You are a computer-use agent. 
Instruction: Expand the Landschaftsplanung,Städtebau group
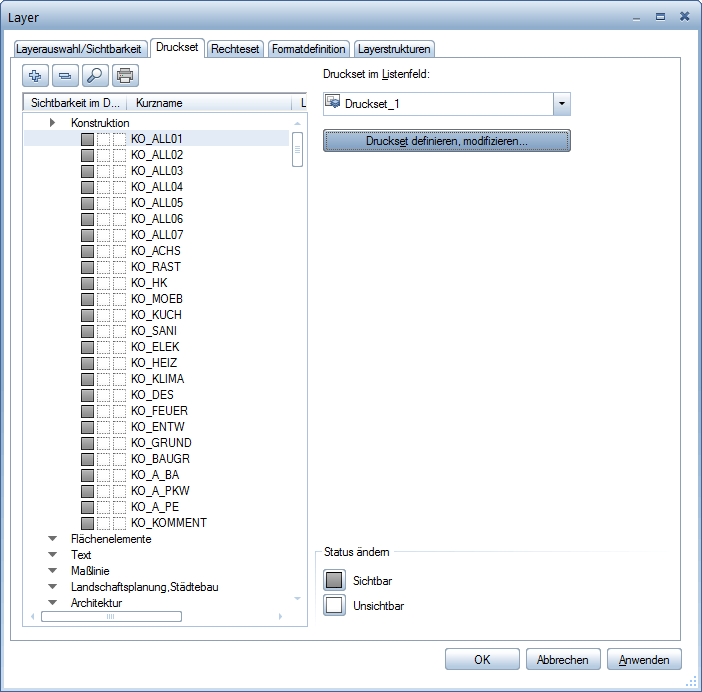pos(52,586)
